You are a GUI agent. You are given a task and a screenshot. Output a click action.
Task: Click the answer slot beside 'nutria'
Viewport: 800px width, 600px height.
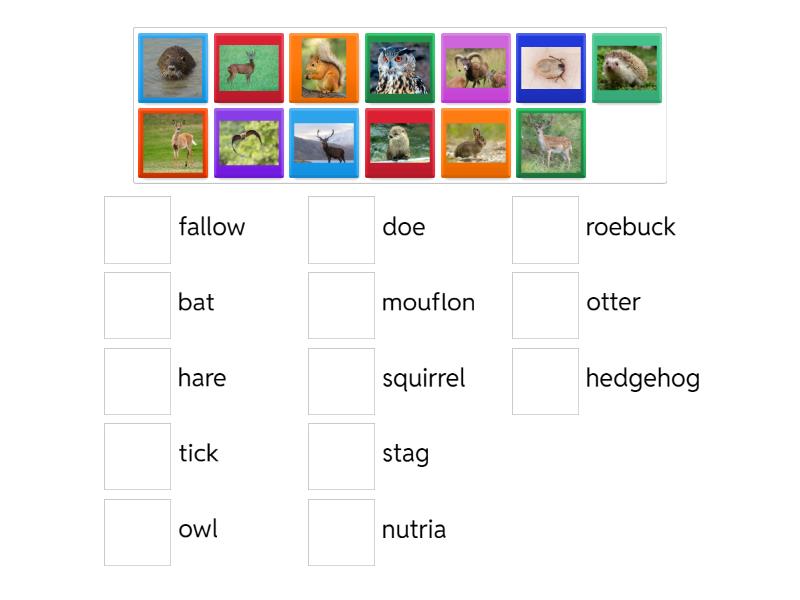point(341,532)
